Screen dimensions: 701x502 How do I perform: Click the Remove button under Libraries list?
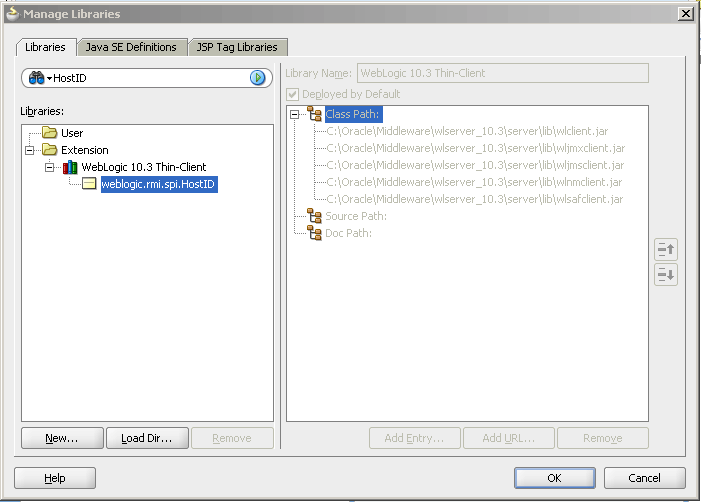coord(232,438)
